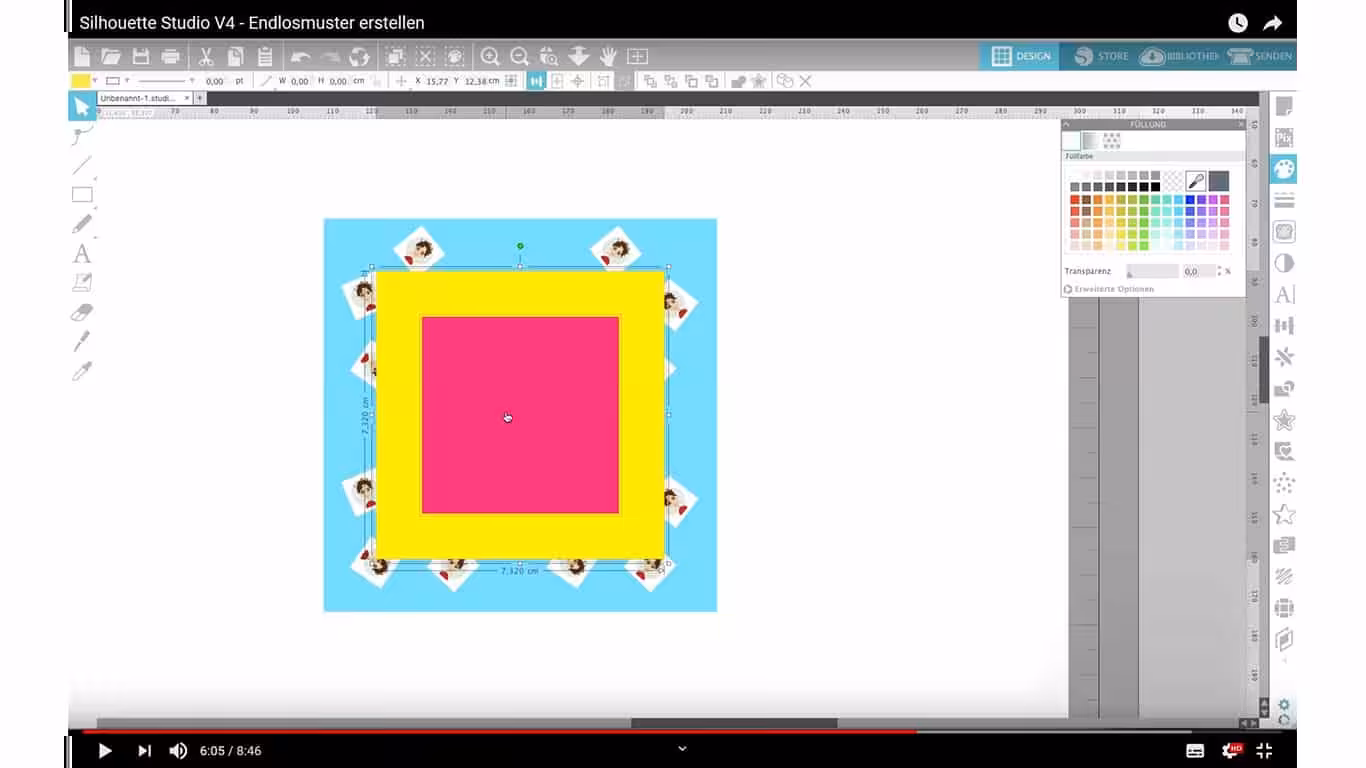Screen dimensions: 1366x768
Task: Toggle the highlighted blue alignment button in toolbar
Action: point(536,81)
